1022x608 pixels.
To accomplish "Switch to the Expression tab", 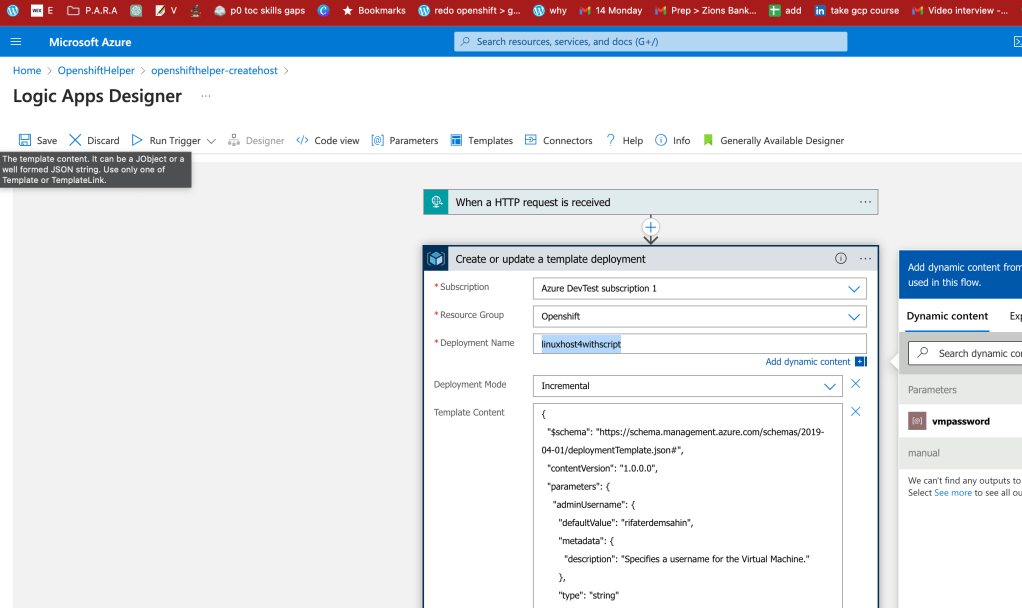I will click(x=1015, y=316).
